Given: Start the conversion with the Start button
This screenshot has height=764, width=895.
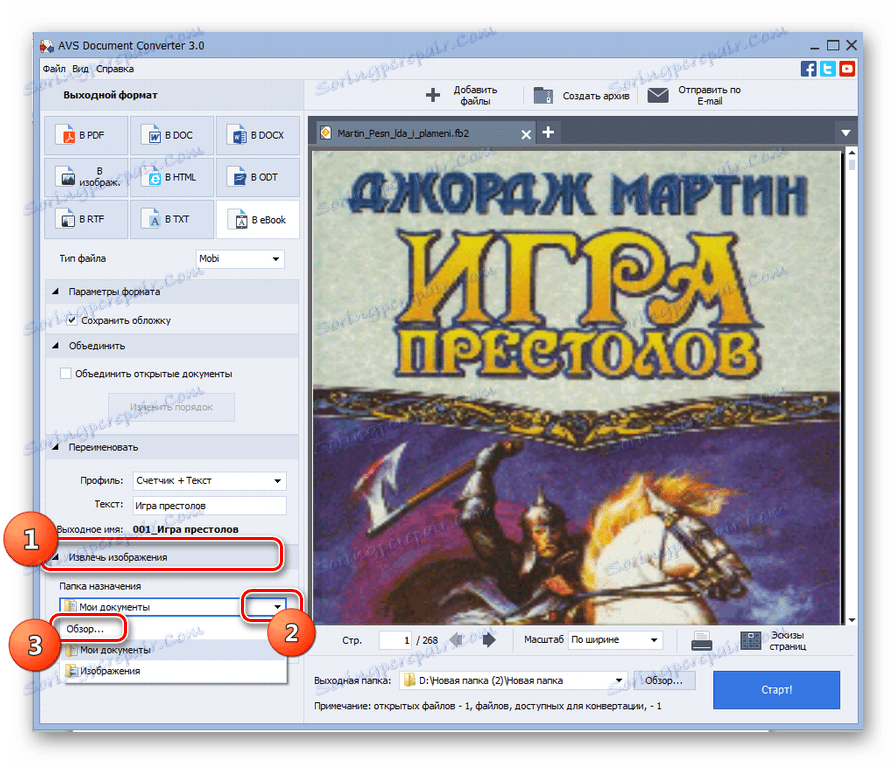Looking at the screenshot, I should (776, 690).
